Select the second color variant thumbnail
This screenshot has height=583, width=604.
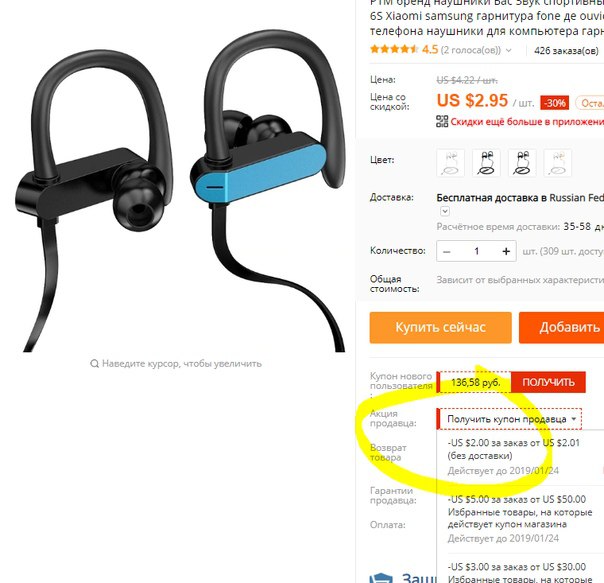coord(486,163)
